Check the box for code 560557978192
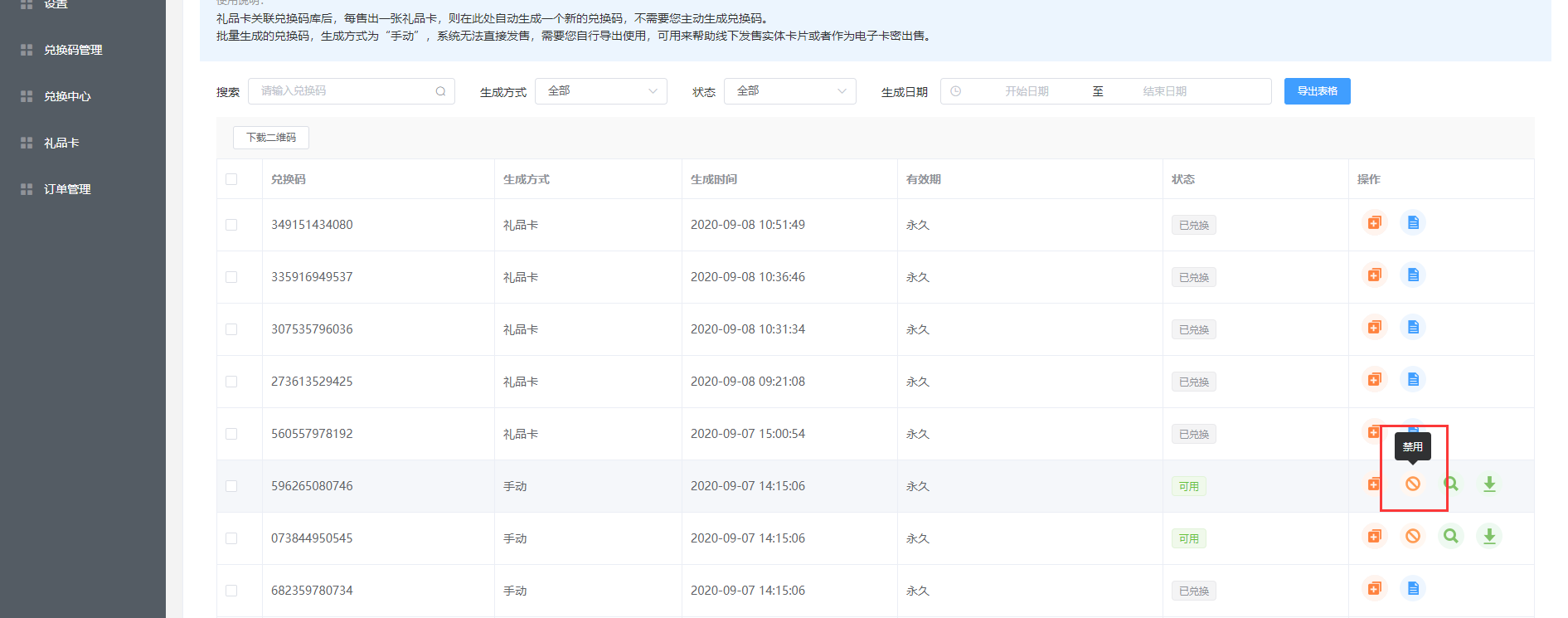This screenshot has height=618, width=1568. coord(231,434)
